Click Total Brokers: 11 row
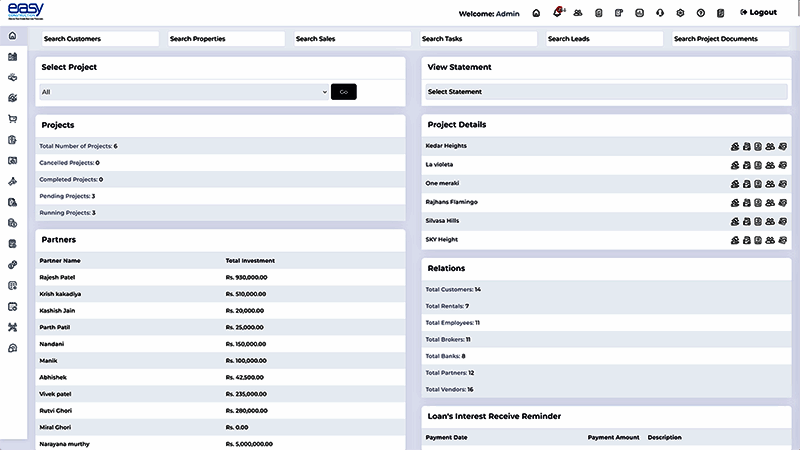Image resolution: width=800 pixels, height=450 pixels. tap(606, 339)
